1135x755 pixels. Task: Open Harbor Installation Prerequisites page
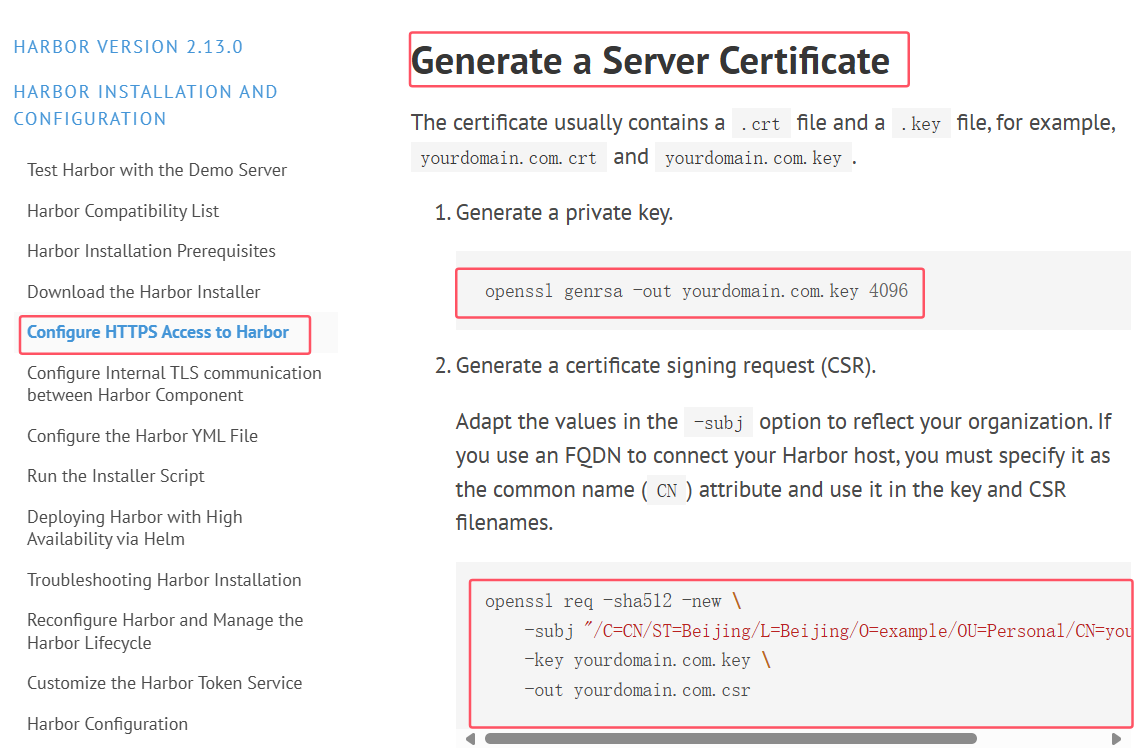[151, 251]
